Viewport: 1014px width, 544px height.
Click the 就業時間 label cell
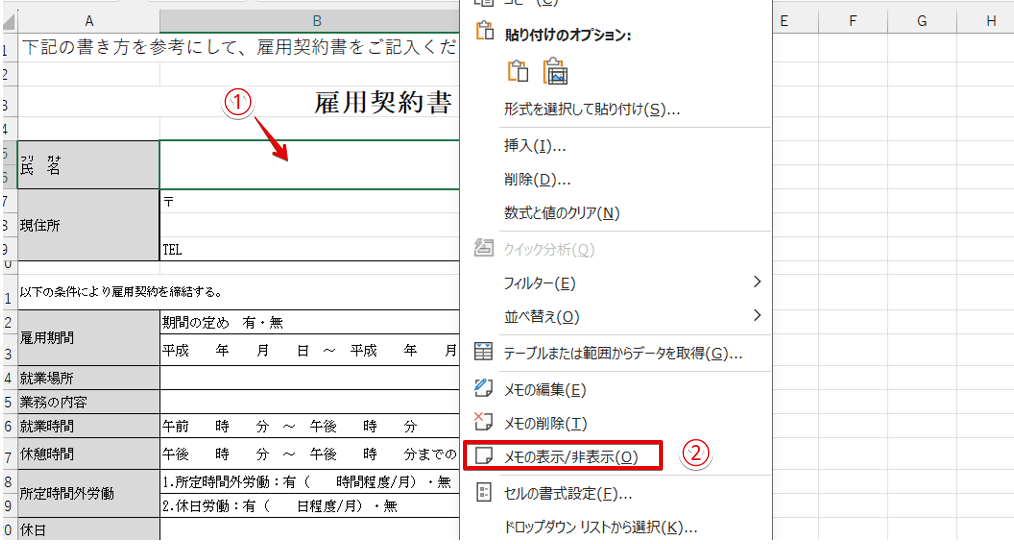pyautogui.click(x=89, y=426)
